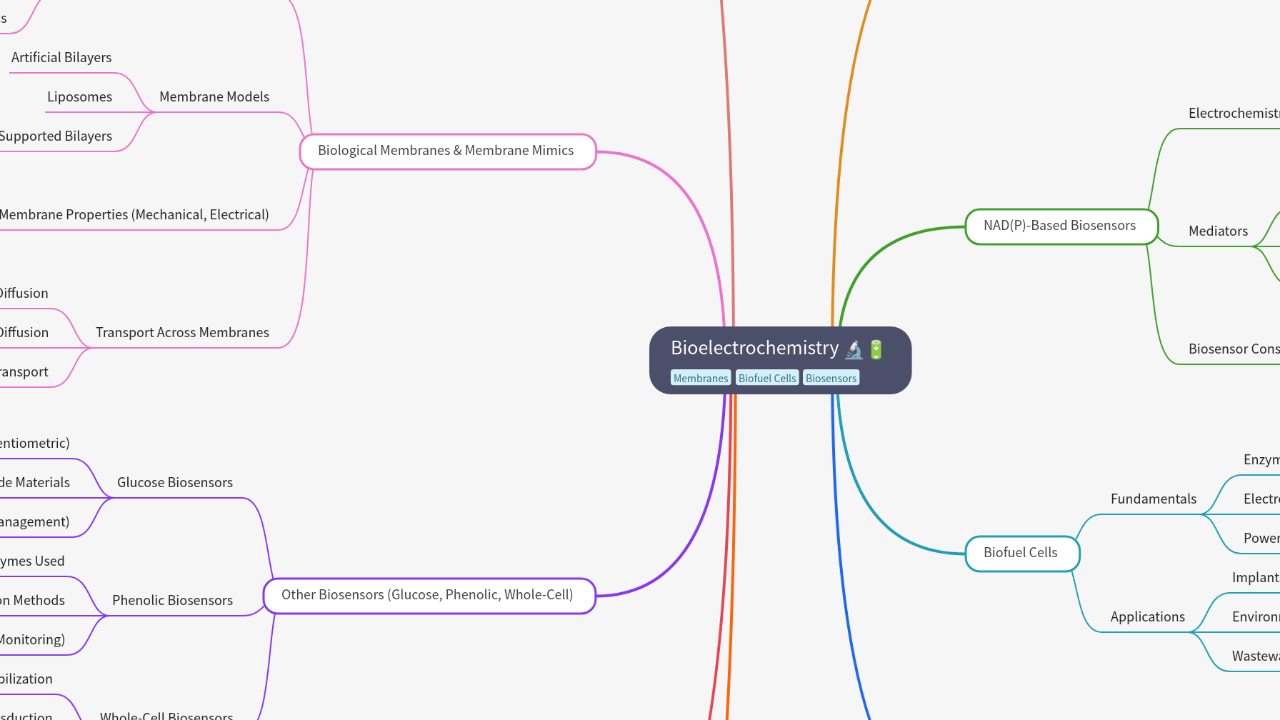Screen dimensions: 1280x720
Task: Click the Mediators label
Action: [1218, 231]
